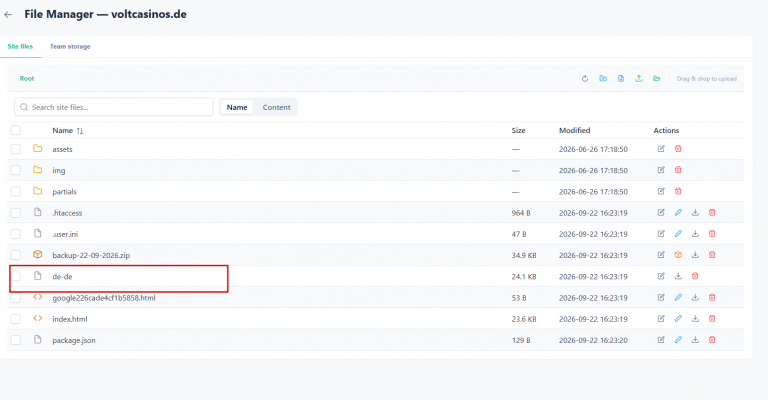Screen dimensions: 768x400
Task: Open the assets folder
Action: [62, 149]
